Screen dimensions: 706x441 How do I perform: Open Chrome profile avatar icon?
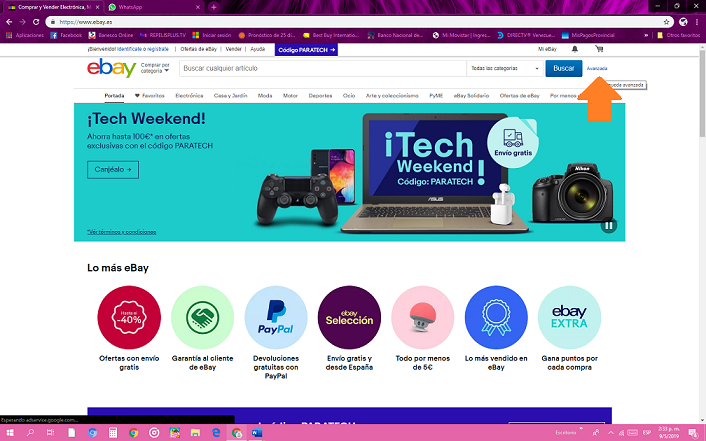click(x=683, y=22)
